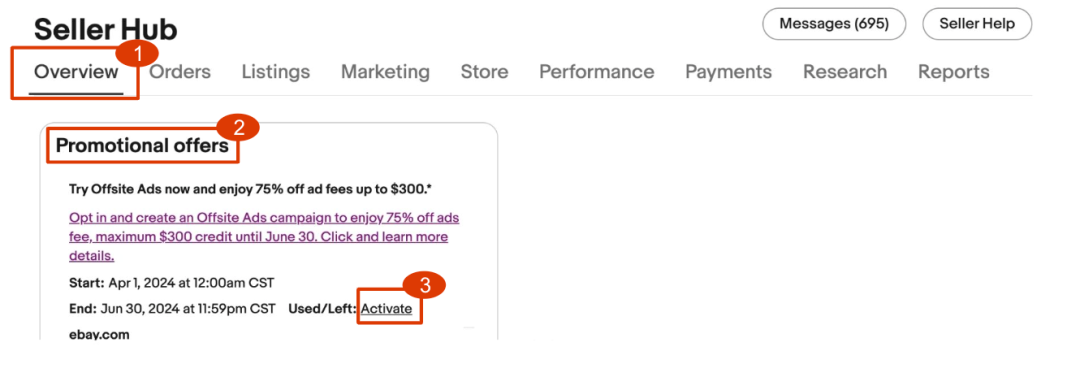Click the red number 1 annotation badge
The height and width of the screenshot is (377, 1080).
coord(136,53)
